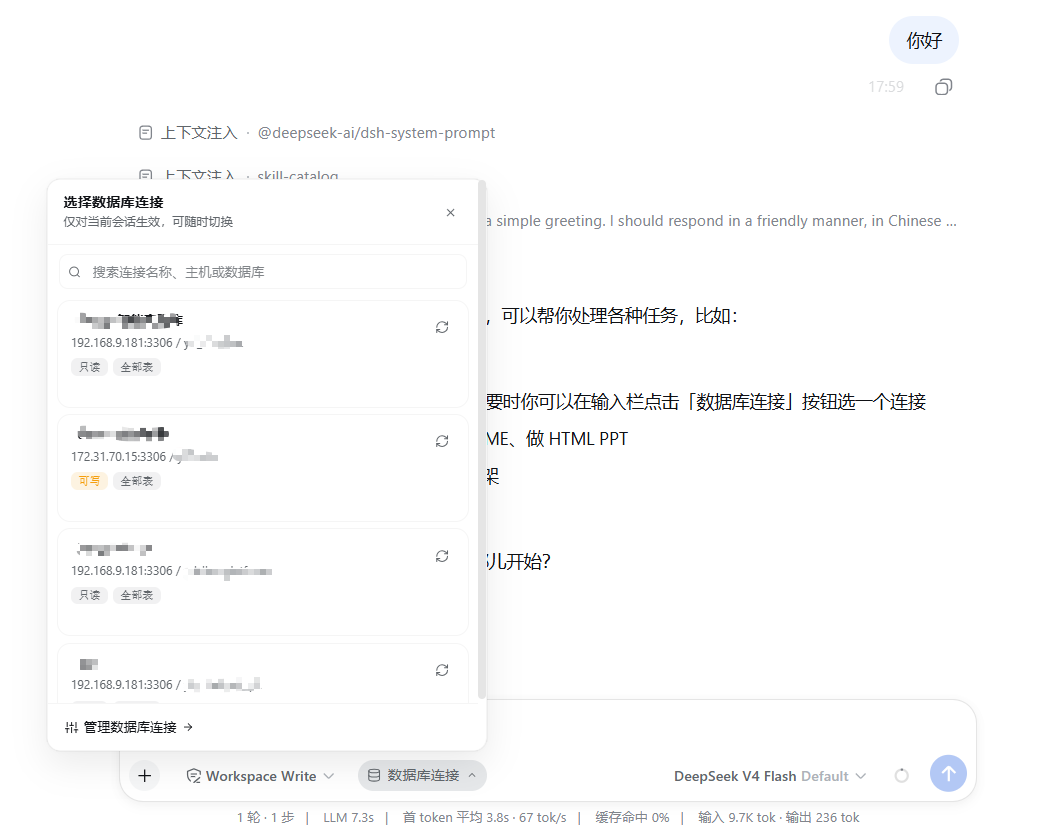Select the 172.31.70.15:3306 connection card

[x=263, y=468]
